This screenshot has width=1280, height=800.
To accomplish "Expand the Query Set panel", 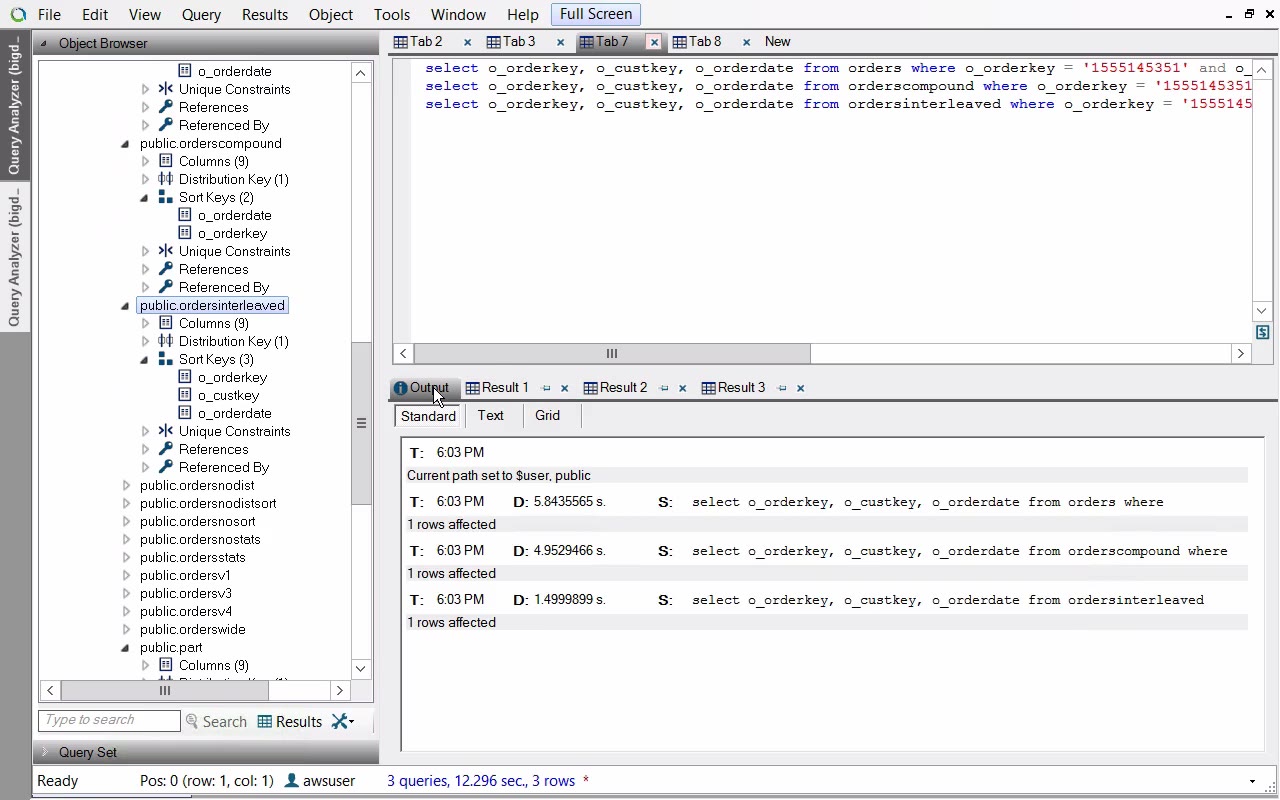I will pos(44,752).
